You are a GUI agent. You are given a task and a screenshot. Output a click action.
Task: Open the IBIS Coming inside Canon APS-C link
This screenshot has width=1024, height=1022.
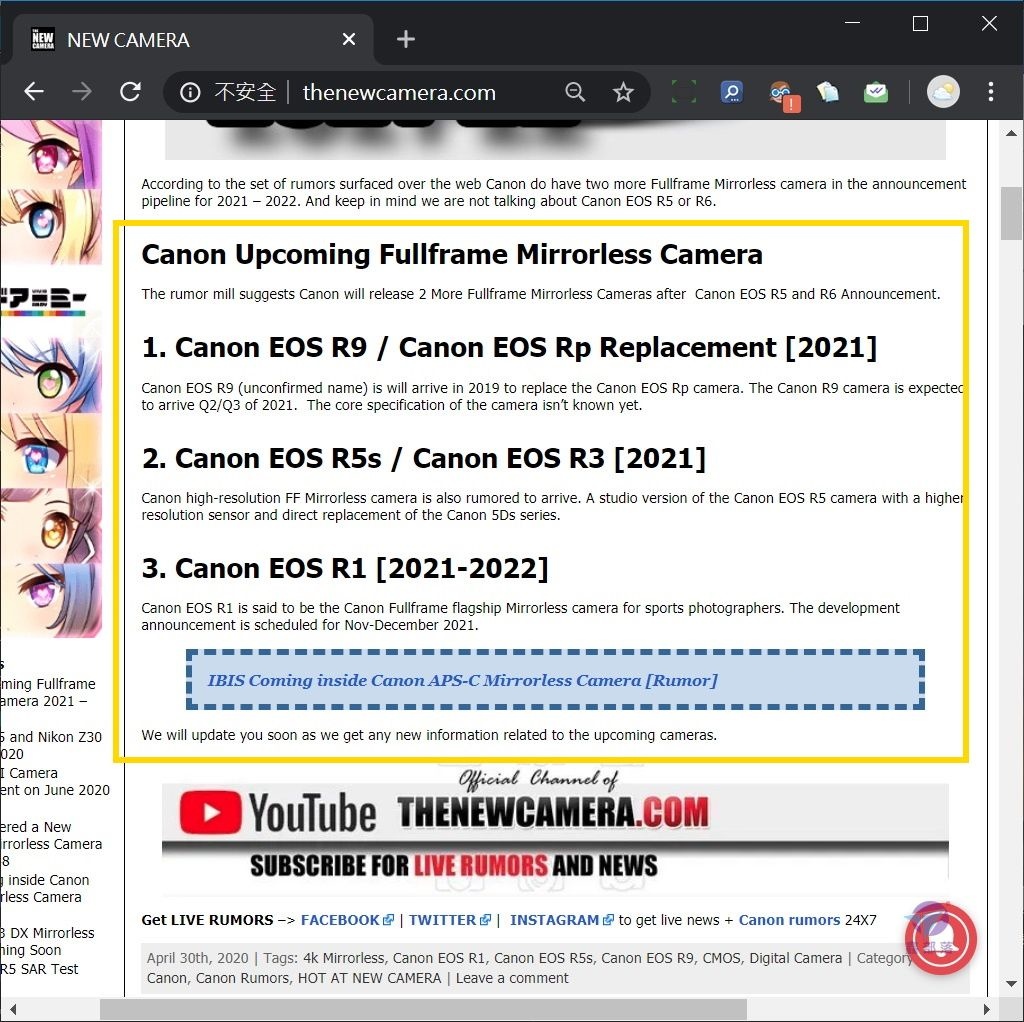[462, 680]
